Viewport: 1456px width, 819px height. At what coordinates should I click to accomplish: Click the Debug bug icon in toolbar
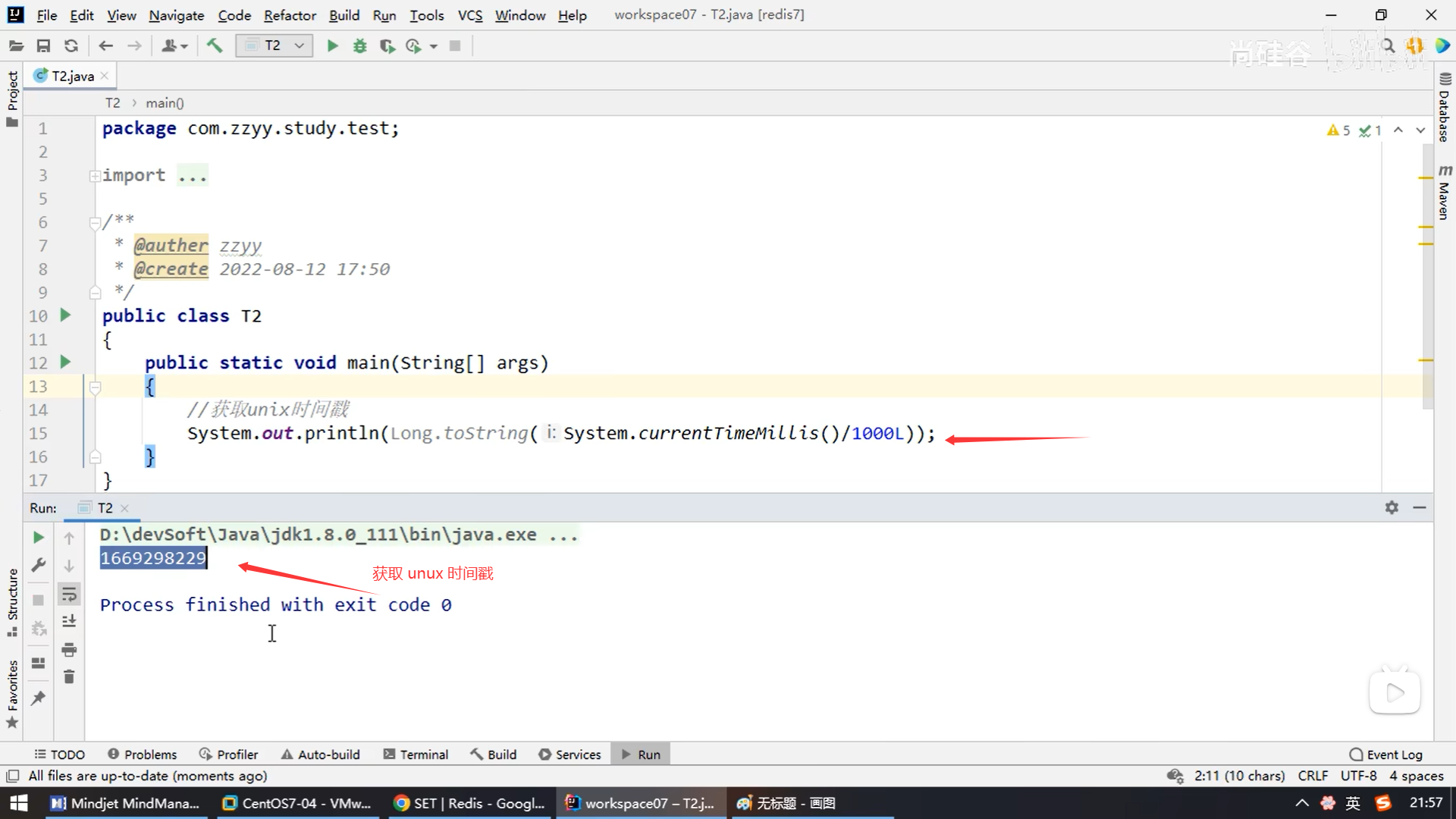click(x=359, y=46)
